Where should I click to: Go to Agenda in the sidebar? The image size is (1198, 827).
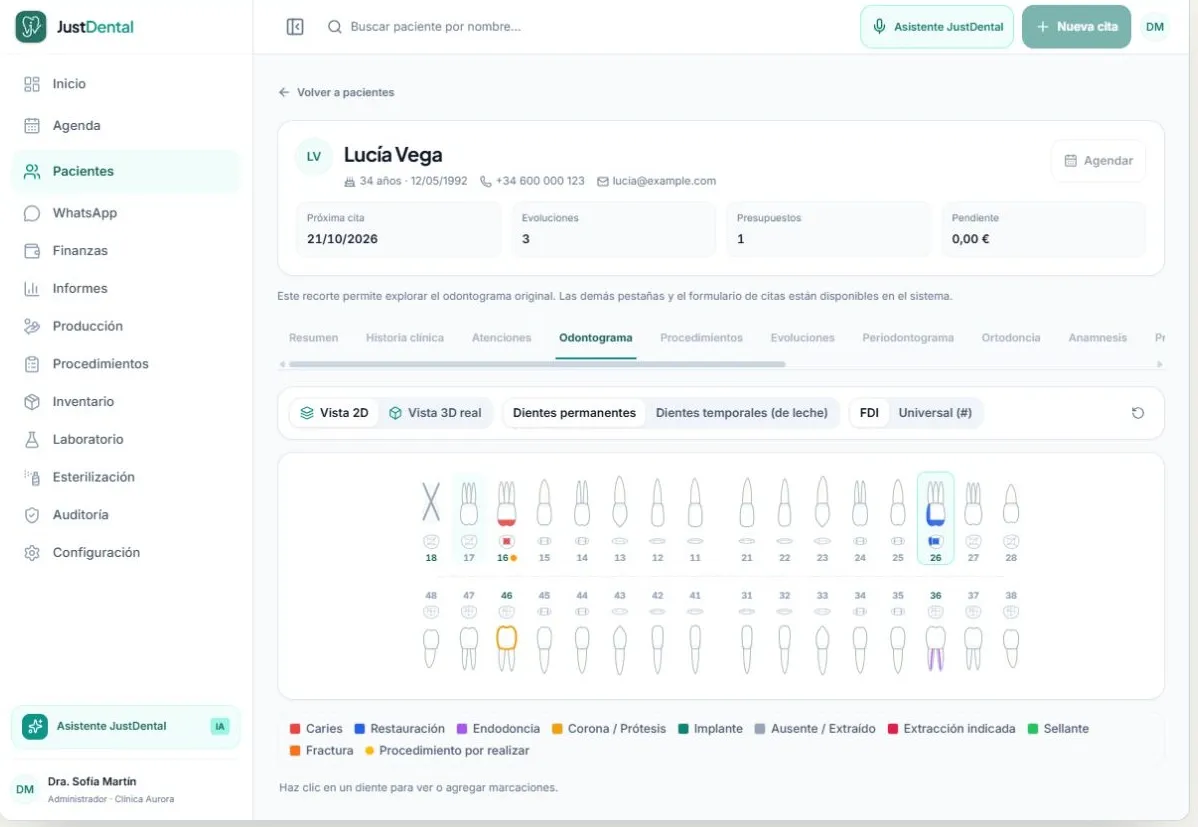pos(126,125)
